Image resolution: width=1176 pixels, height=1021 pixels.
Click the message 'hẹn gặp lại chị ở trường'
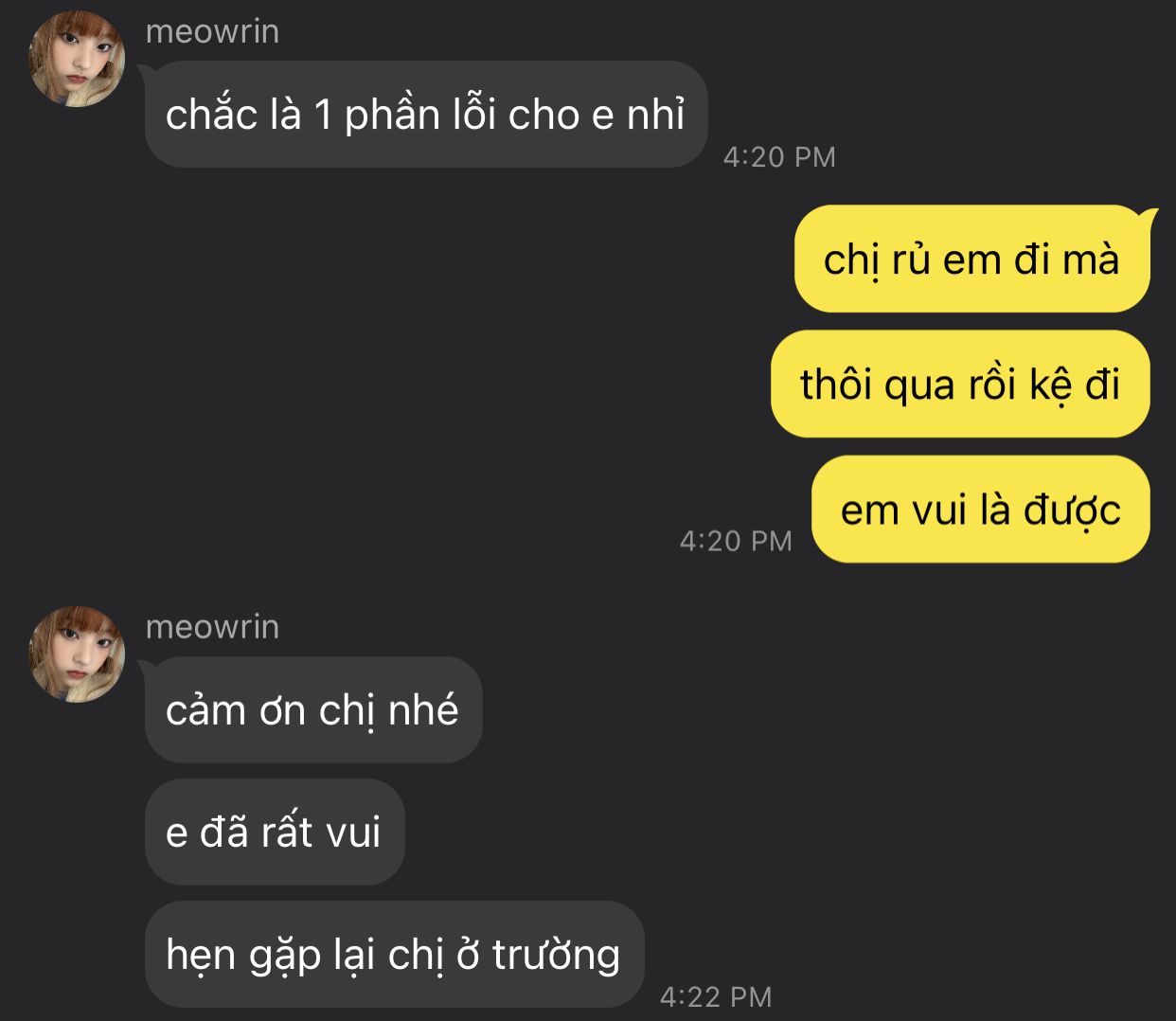(x=394, y=954)
